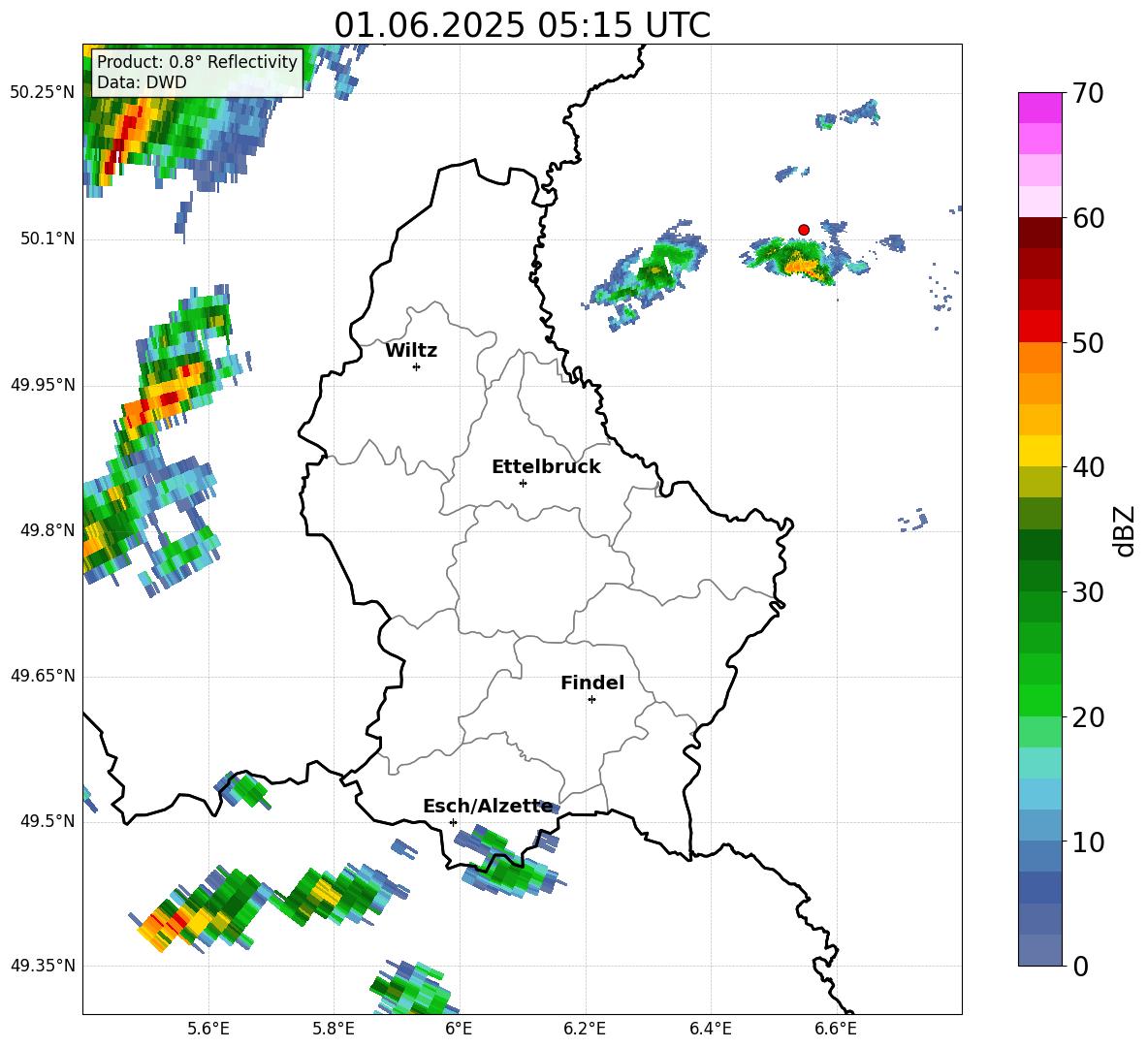This screenshot has width=1148, height=1048.
Task: Click the dBZ colorbar axis label
Action: point(1125,530)
